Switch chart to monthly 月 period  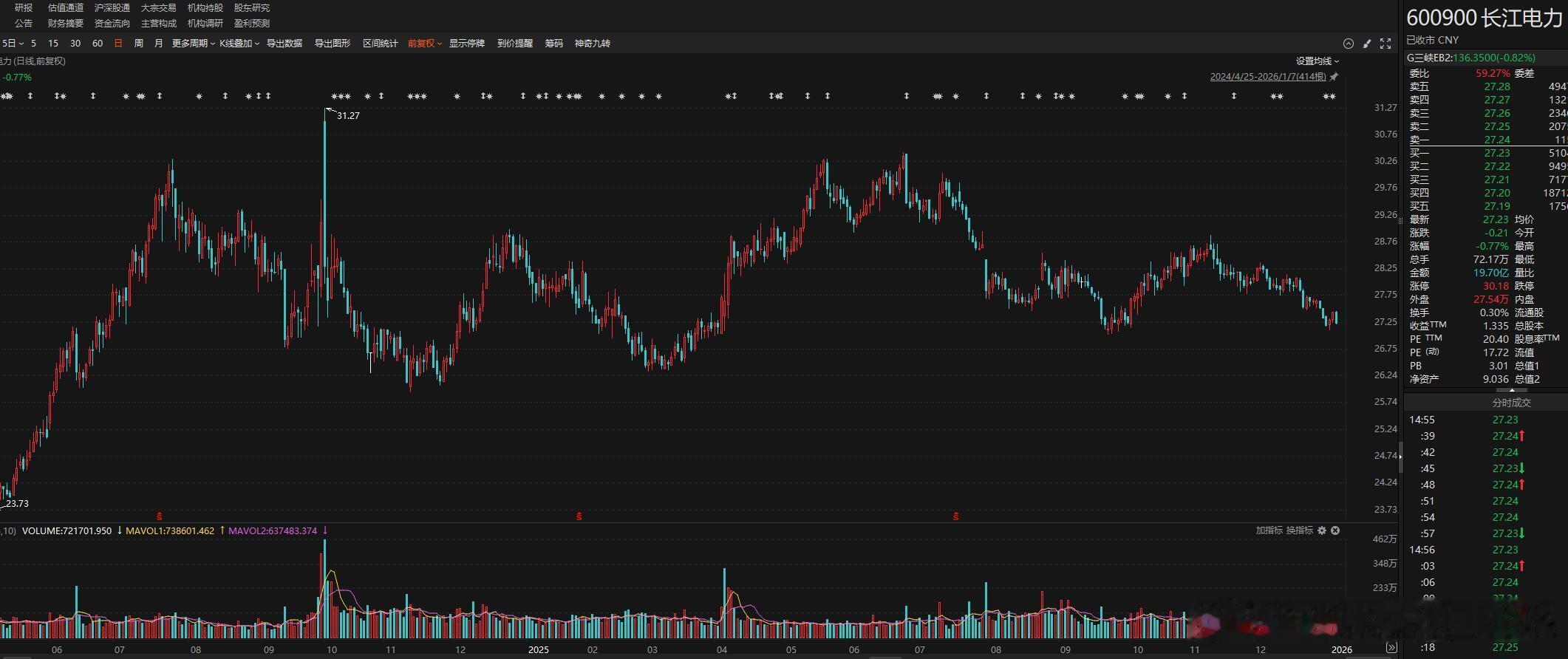tap(158, 44)
